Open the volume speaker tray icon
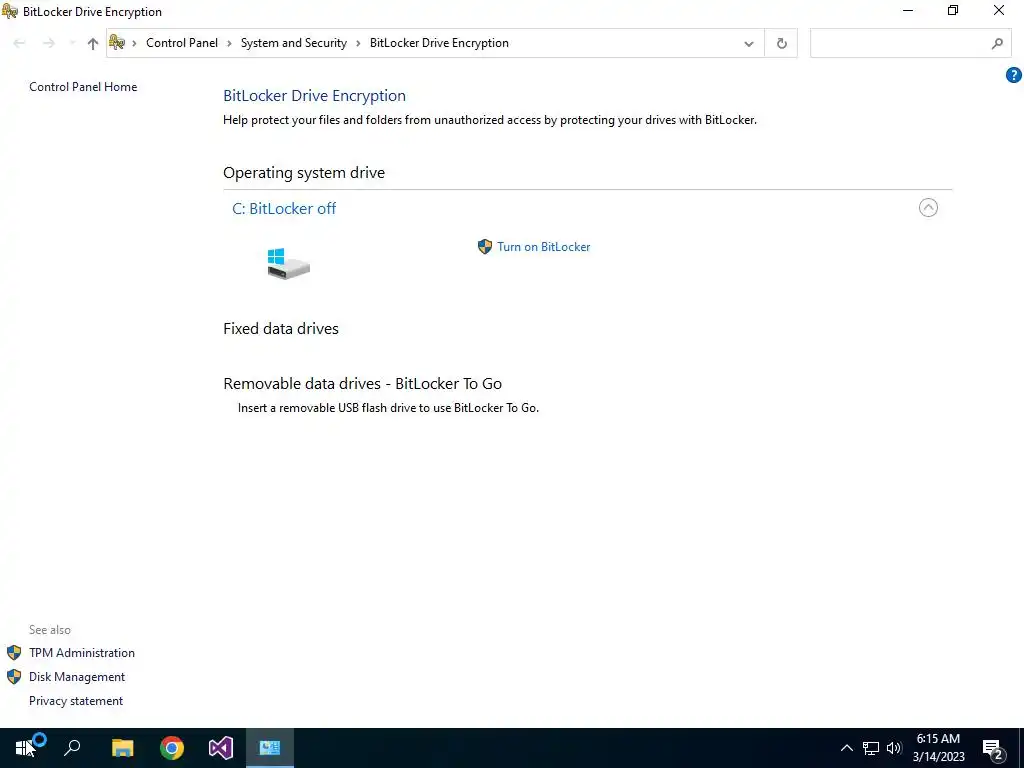 [894, 748]
